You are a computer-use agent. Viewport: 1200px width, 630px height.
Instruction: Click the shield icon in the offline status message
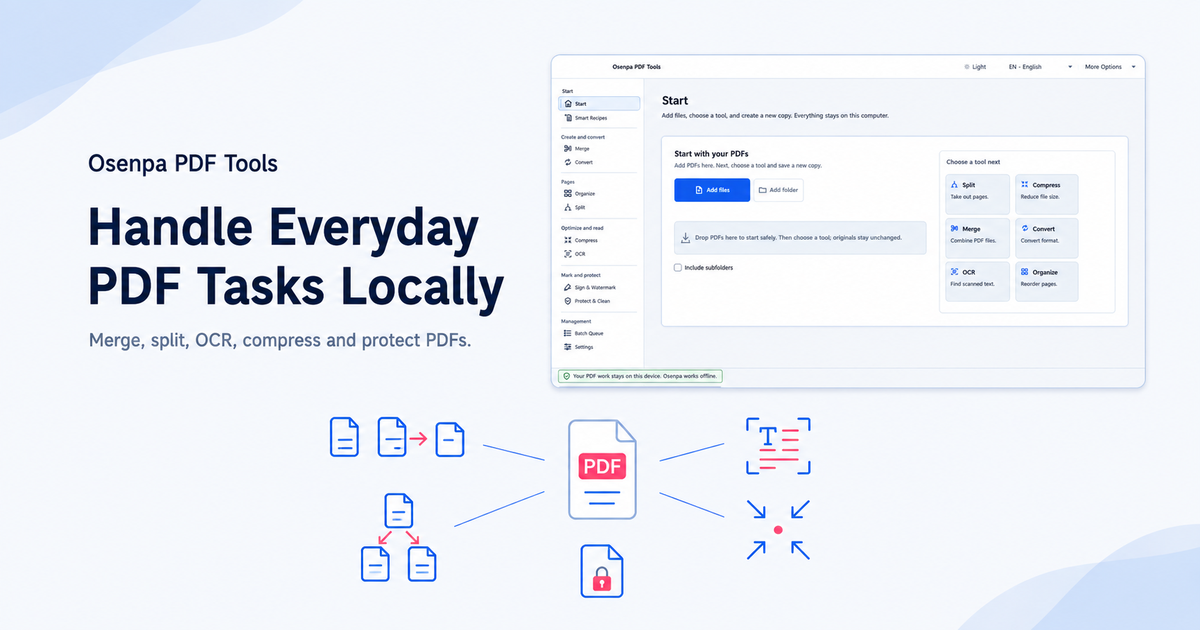click(567, 376)
